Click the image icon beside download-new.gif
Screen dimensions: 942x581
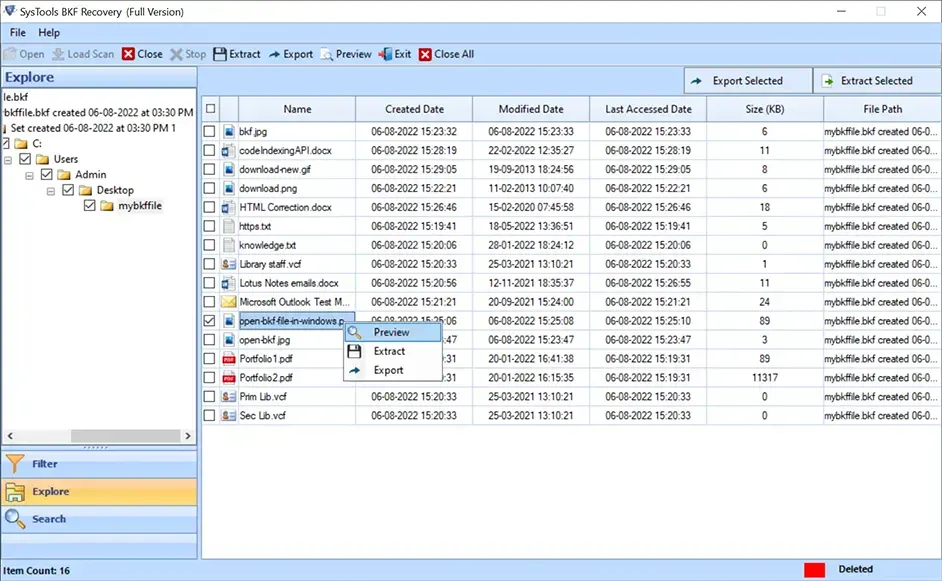(229, 169)
